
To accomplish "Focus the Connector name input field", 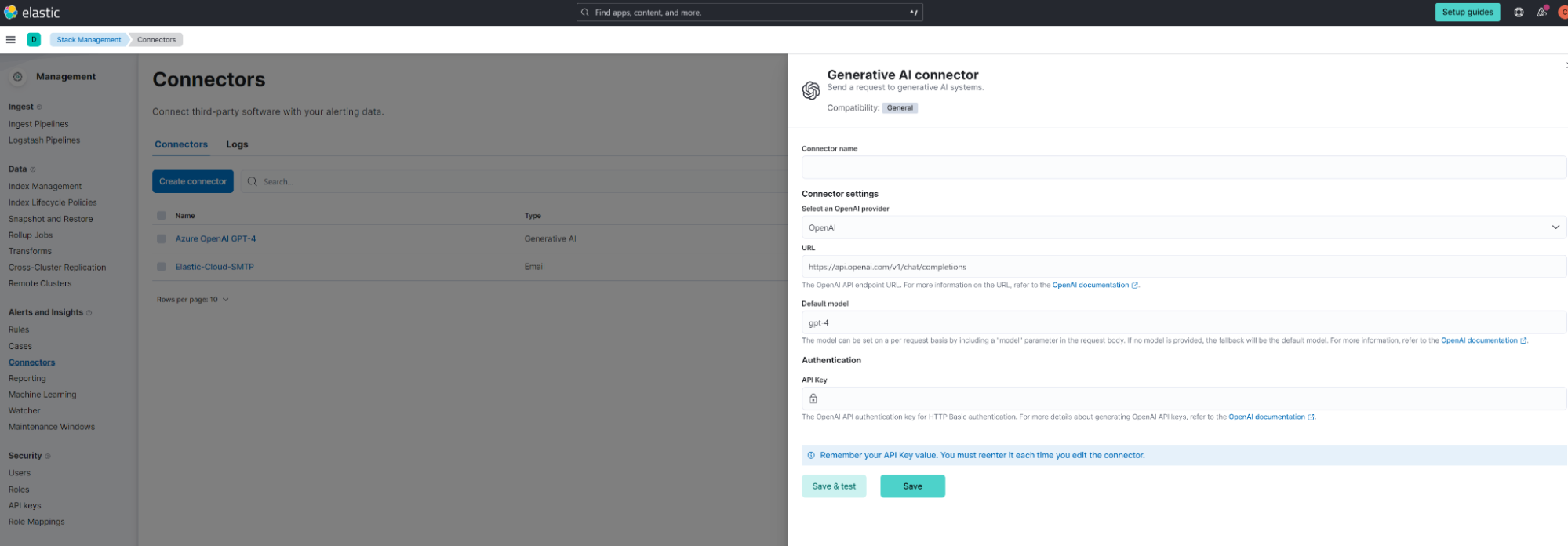I will pyautogui.click(x=1184, y=167).
